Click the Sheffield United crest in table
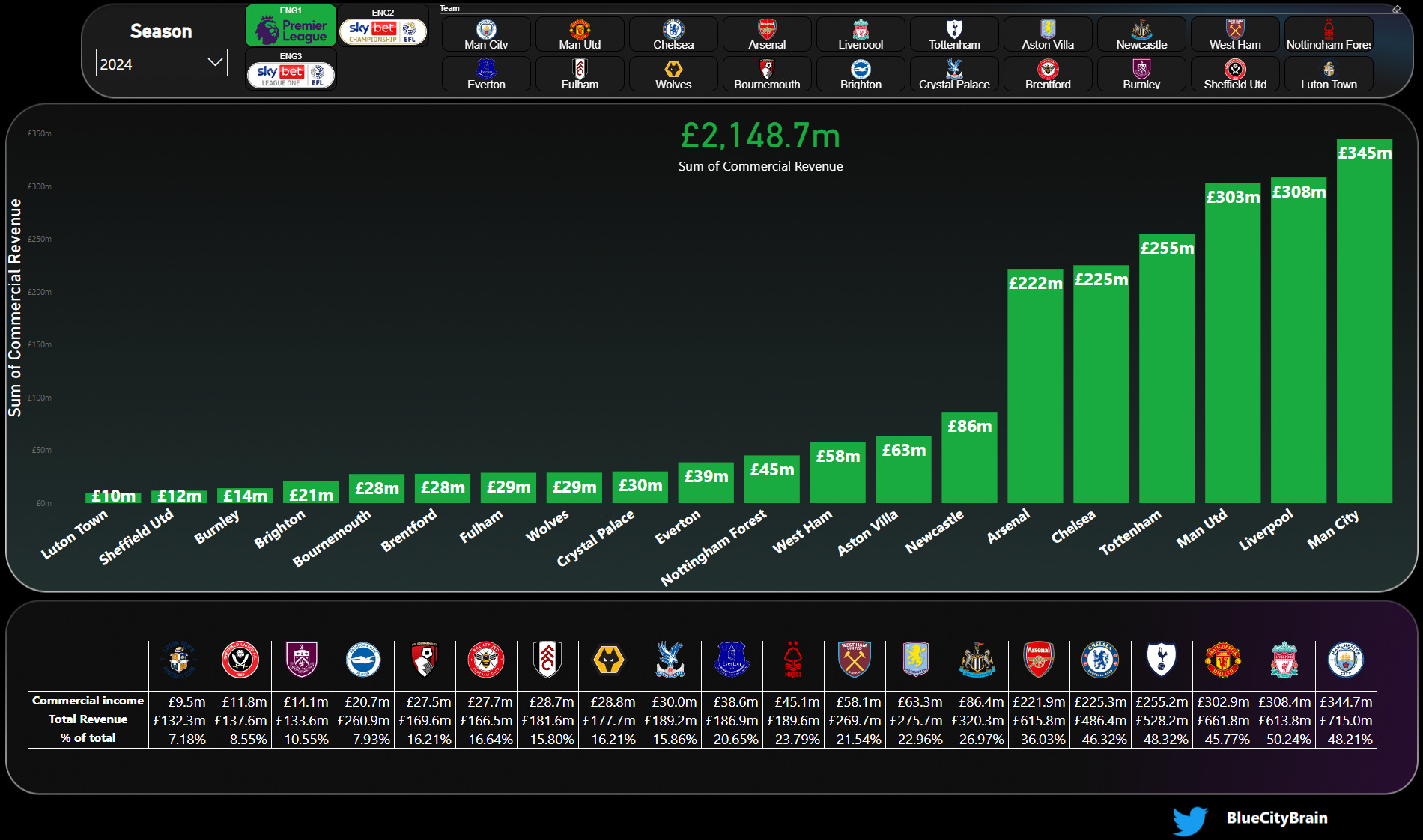Image resolution: width=1423 pixels, height=840 pixels. pos(240,660)
